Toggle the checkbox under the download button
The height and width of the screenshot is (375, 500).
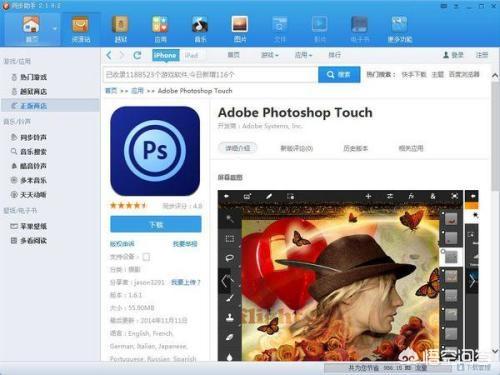146,257
